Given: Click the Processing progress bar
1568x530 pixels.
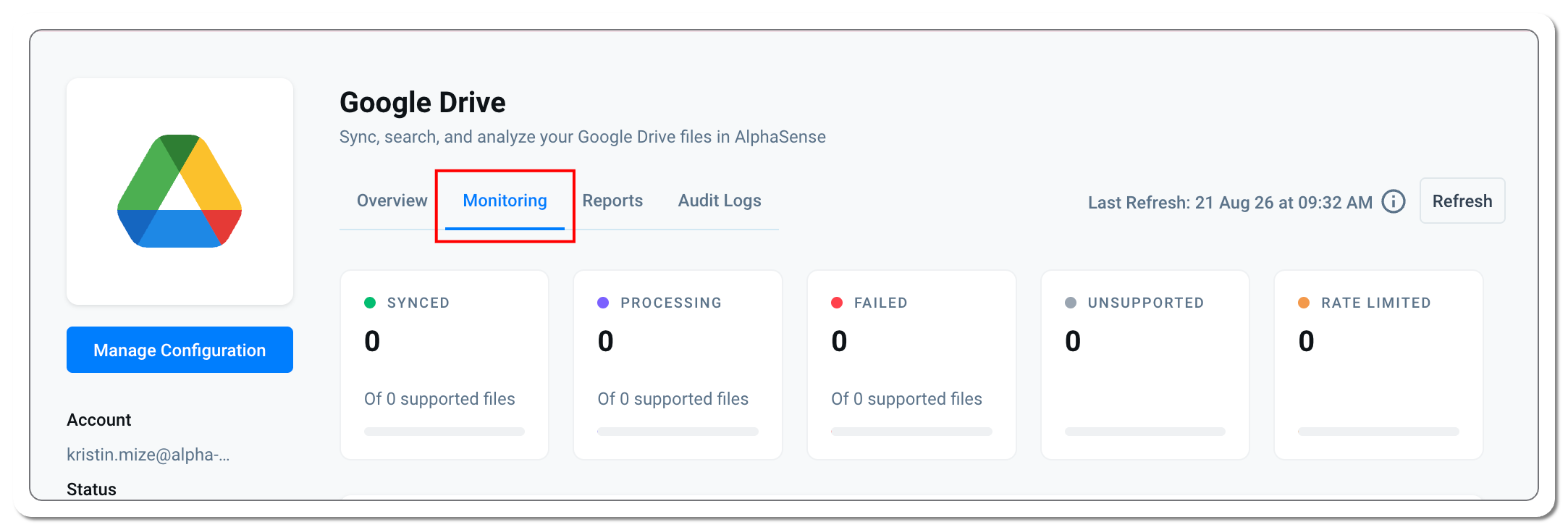Looking at the screenshot, I should click(678, 432).
